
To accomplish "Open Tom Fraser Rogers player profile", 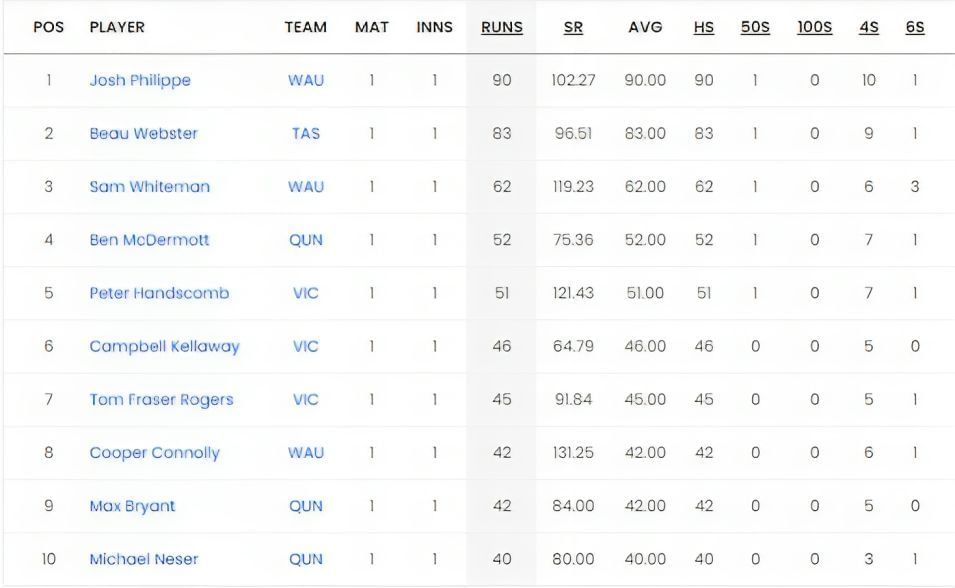I will (x=161, y=400).
